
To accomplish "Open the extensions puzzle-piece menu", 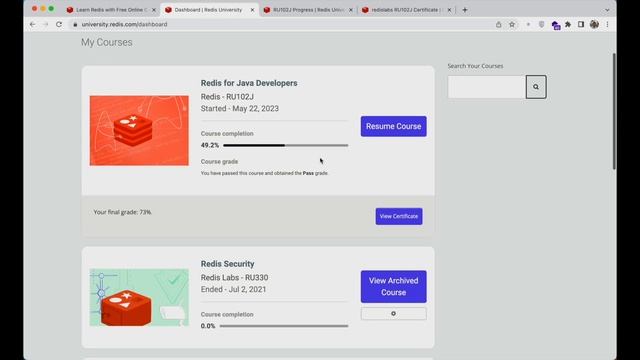I will click(568, 24).
